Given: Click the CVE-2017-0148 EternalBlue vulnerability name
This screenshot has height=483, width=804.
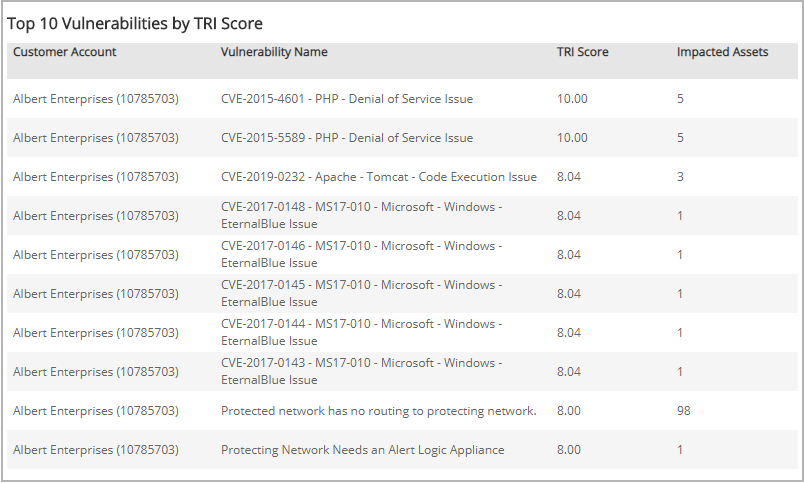Looking at the screenshot, I should [x=361, y=215].
